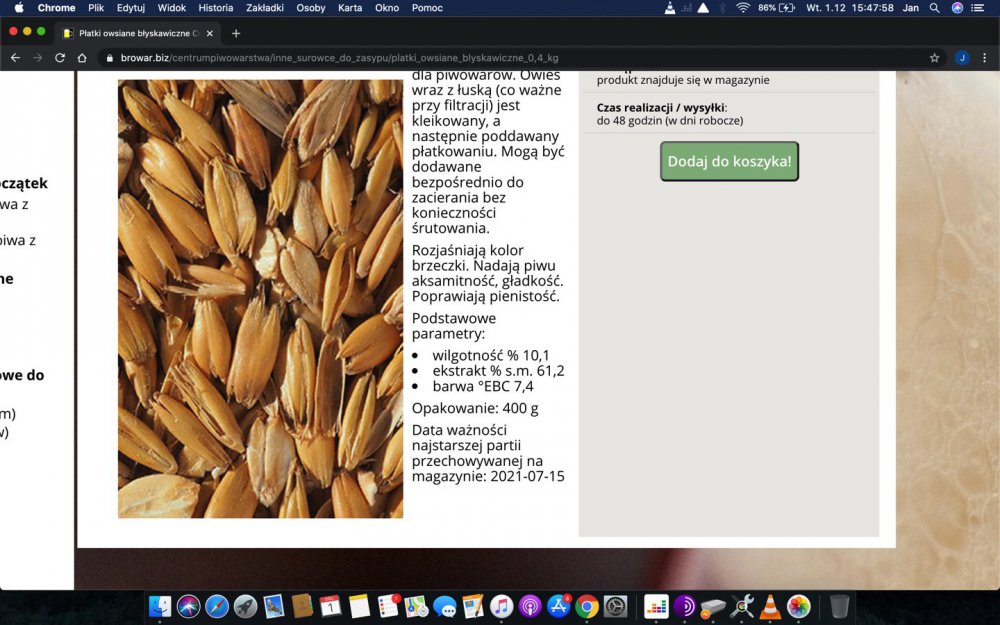Viewport: 1000px width, 625px height.
Task: Go back to the previous page
Action: coord(15,58)
